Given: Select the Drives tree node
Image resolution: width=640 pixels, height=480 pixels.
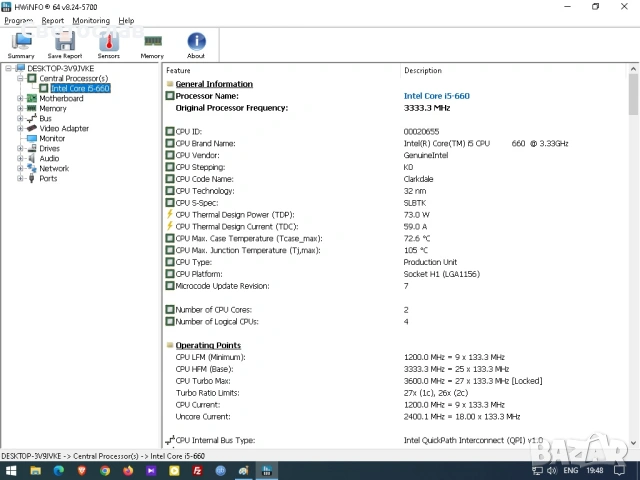Looking at the screenshot, I should click(49, 149).
